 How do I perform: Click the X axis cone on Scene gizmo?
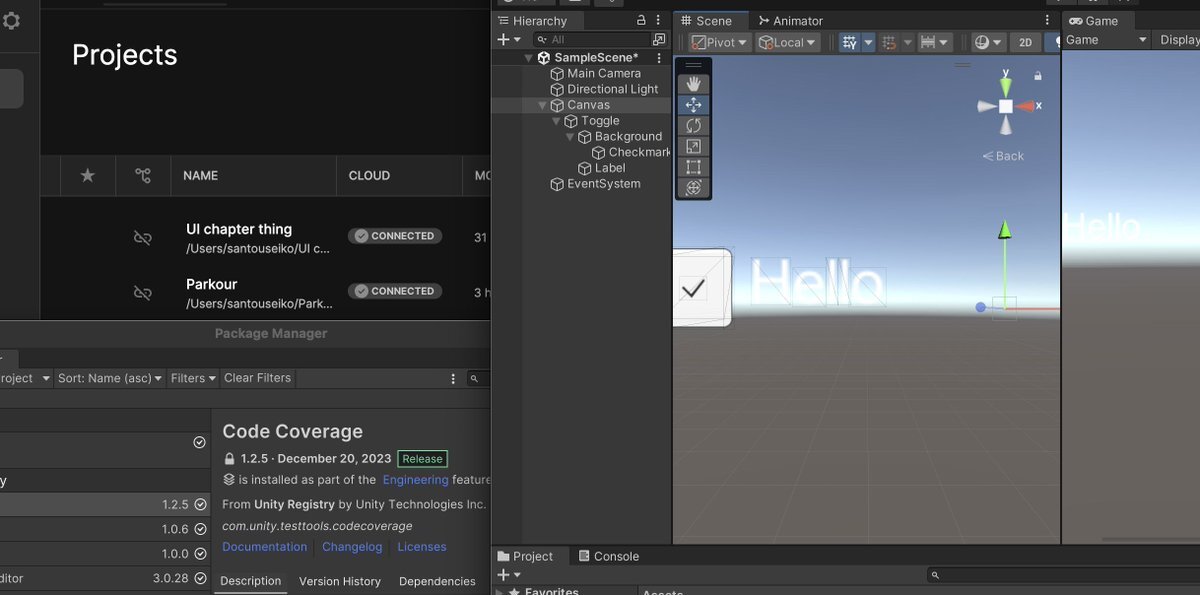tap(1027, 106)
